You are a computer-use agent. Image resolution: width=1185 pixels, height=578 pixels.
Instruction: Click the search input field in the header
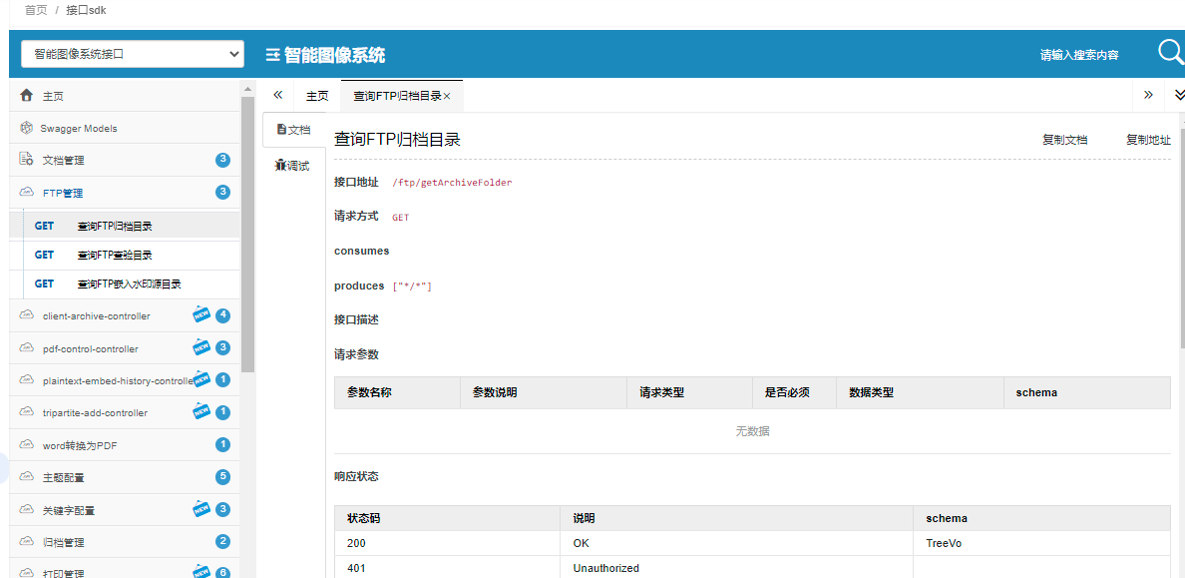1080,55
